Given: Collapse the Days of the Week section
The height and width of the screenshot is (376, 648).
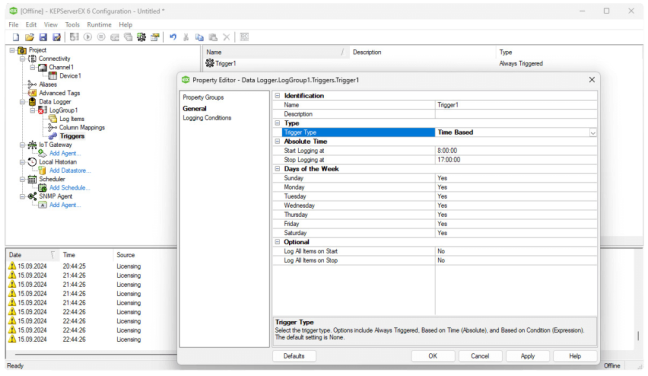Looking at the screenshot, I should pos(278,169).
